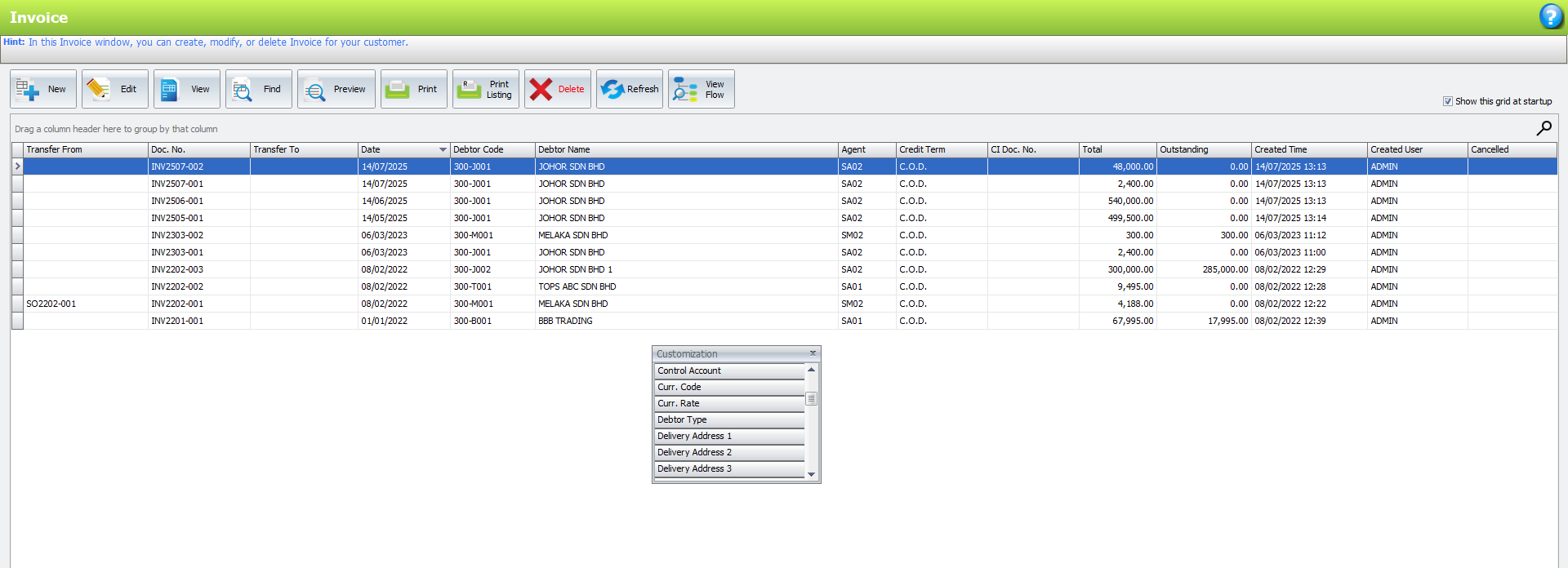The width and height of the screenshot is (1568, 568).
Task: Toggle Show this grid at startup checkbox
Action: (x=1448, y=101)
